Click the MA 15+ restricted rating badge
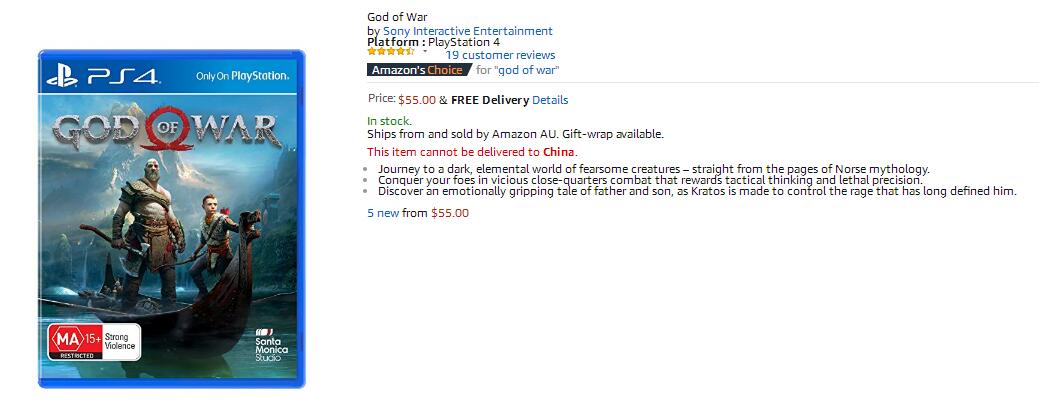The width and height of the screenshot is (1039, 419). pos(93,341)
